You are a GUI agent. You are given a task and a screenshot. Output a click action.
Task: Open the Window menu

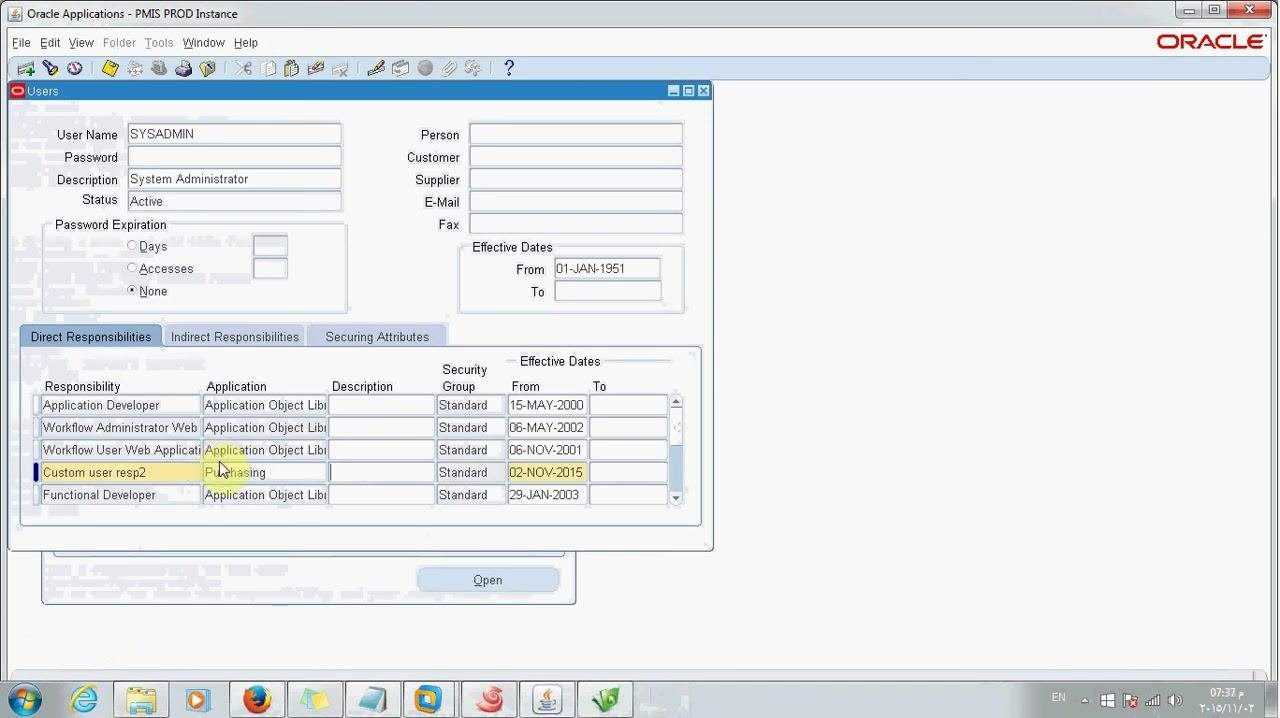pos(203,43)
